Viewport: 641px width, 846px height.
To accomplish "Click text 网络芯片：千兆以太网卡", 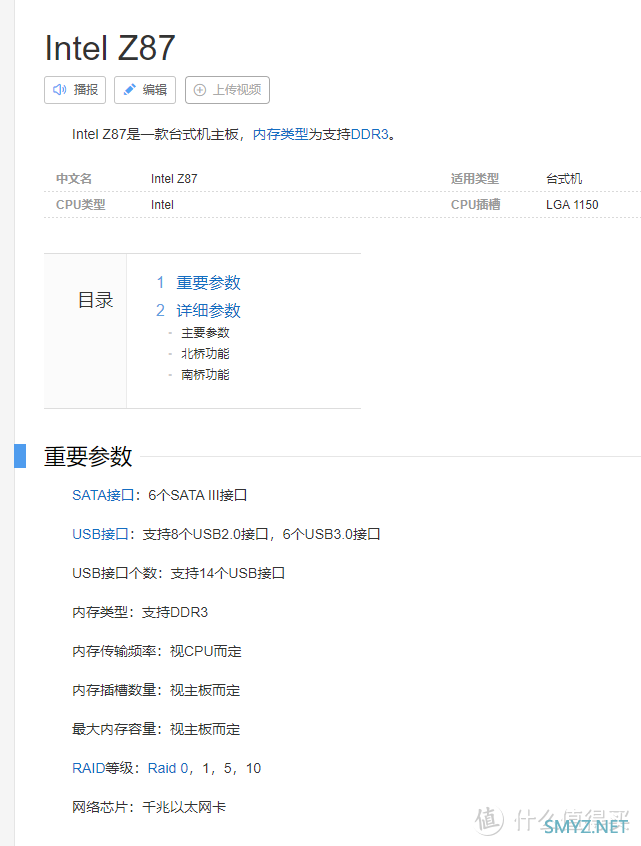I will (x=149, y=807).
